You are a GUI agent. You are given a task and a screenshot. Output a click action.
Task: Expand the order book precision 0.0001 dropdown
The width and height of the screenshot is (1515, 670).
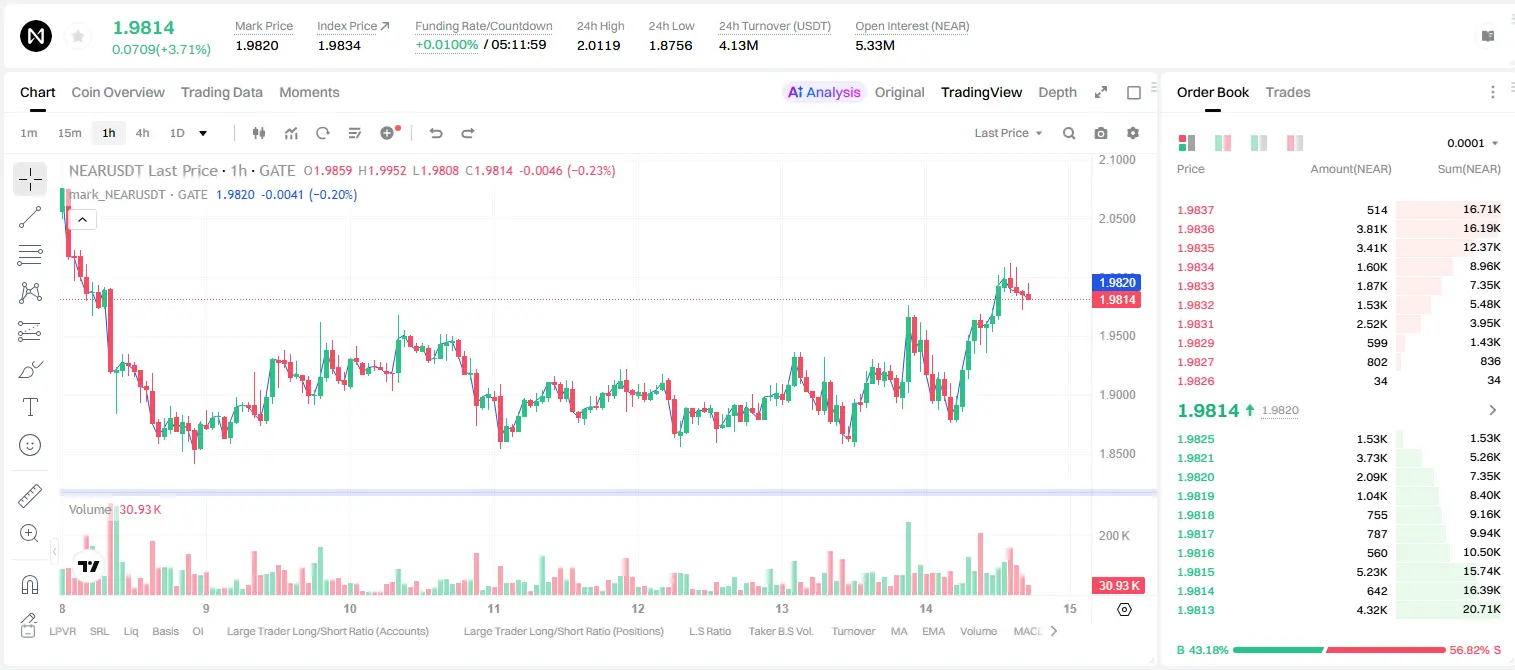pyautogui.click(x=1472, y=143)
